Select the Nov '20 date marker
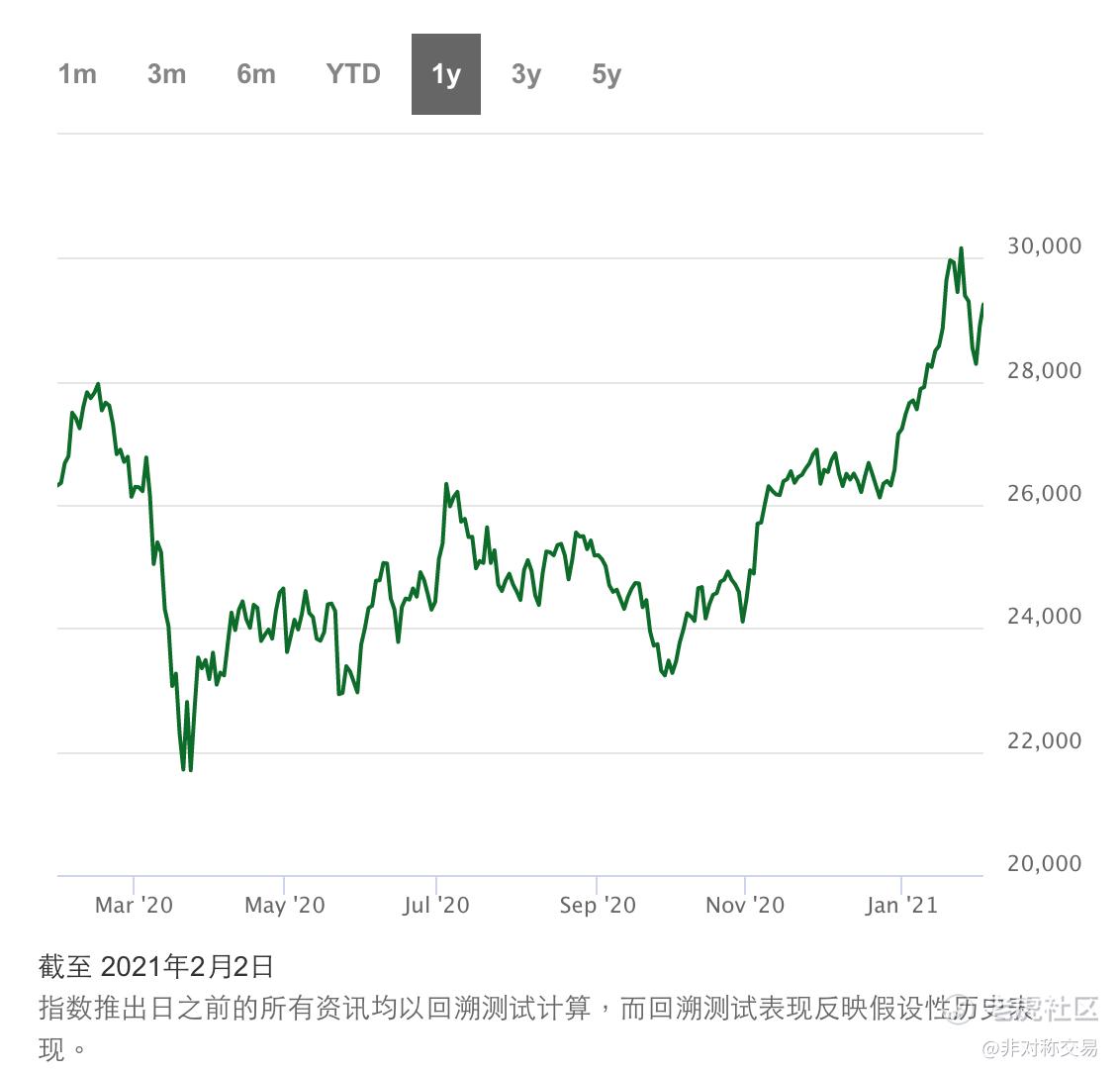1120x1073 pixels. [x=745, y=905]
